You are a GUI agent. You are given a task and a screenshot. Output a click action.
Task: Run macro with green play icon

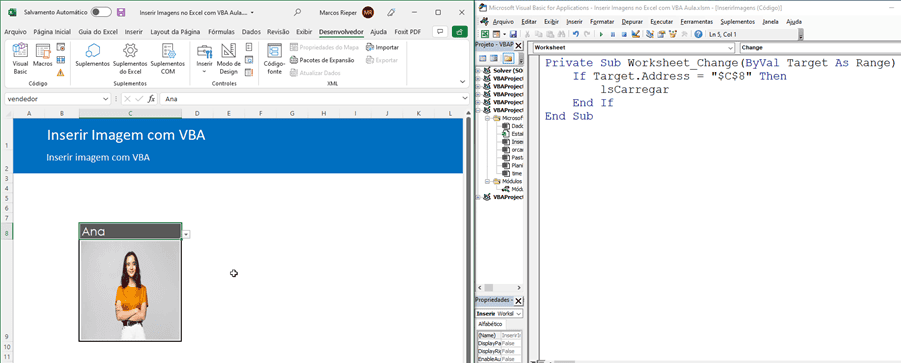coord(601,34)
